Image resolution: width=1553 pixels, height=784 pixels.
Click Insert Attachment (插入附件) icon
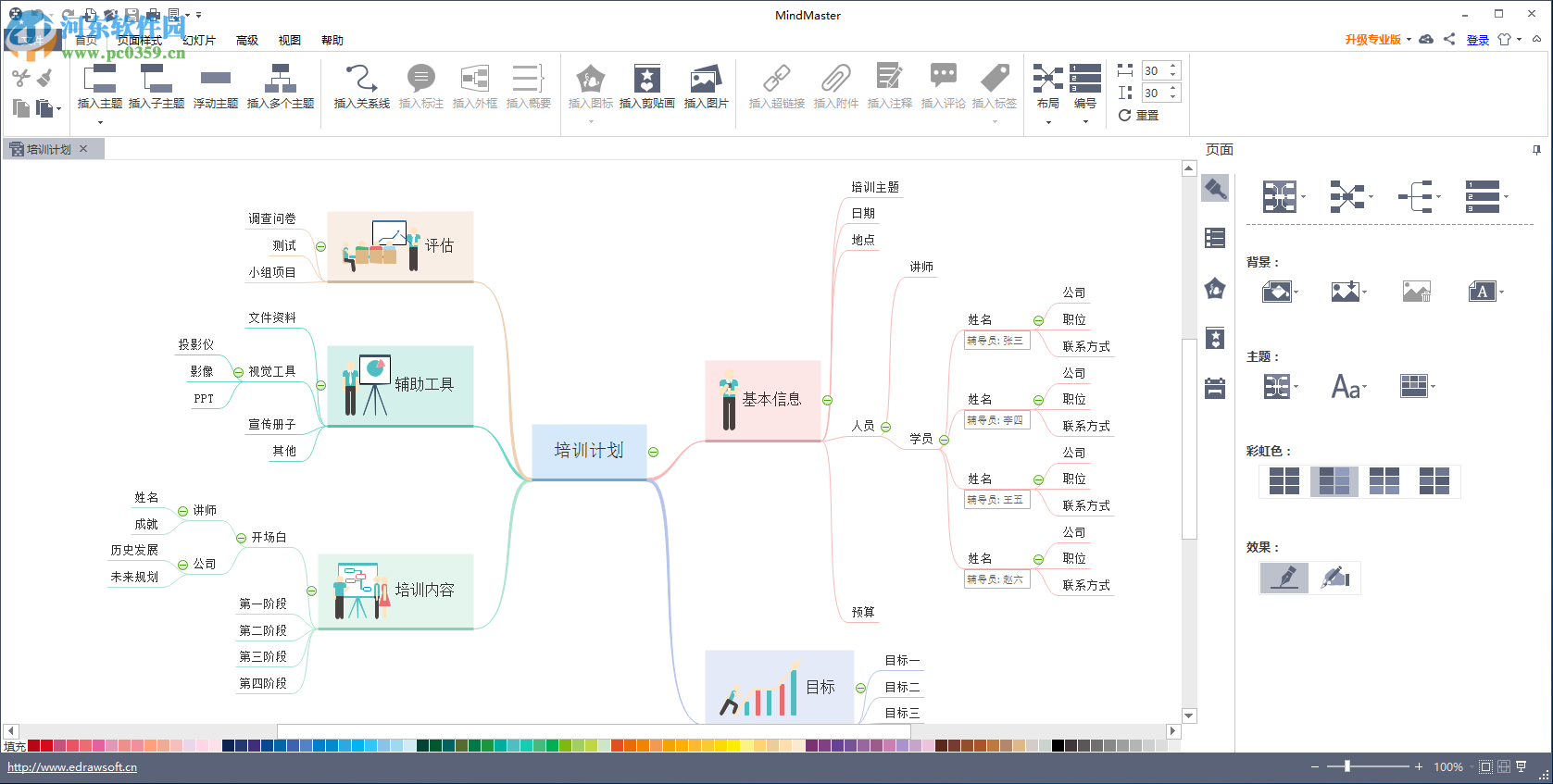click(835, 78)
